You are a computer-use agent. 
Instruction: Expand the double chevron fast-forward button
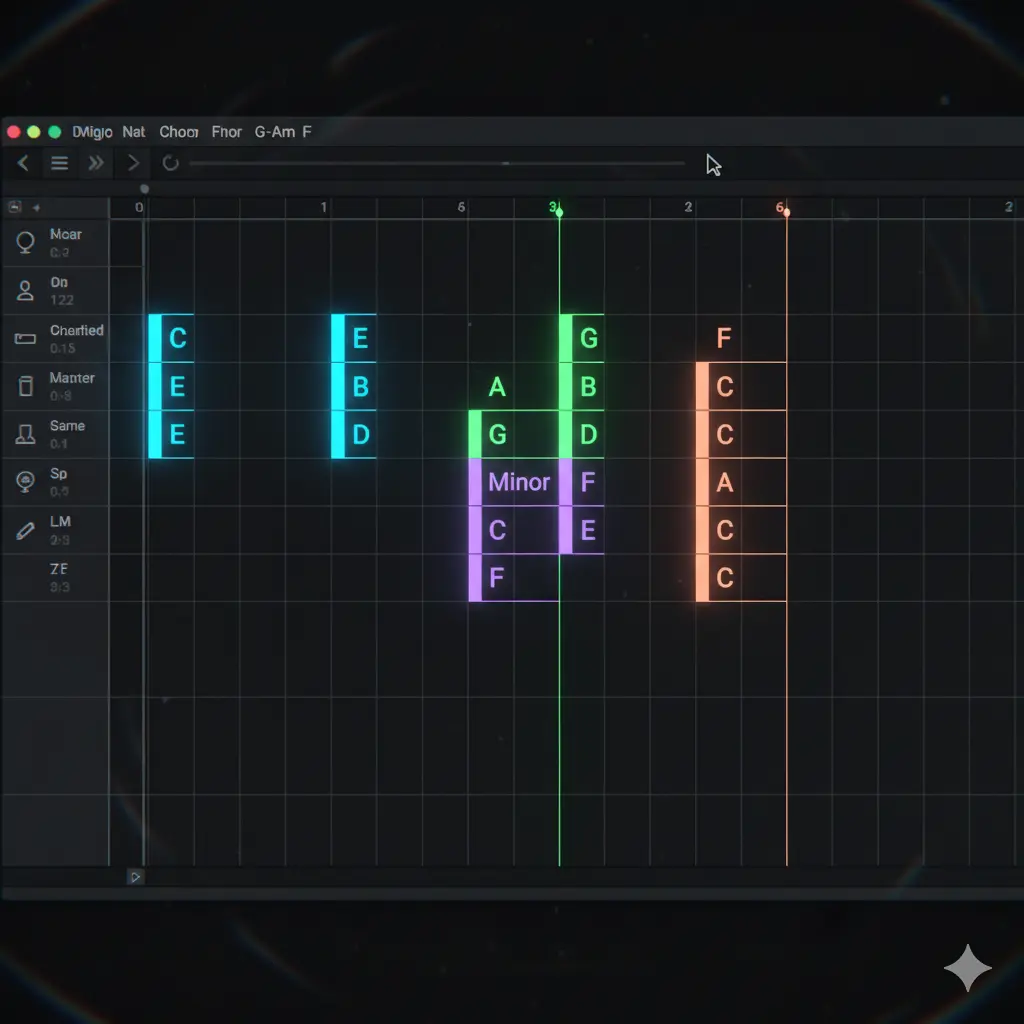[x=96, y=163]
